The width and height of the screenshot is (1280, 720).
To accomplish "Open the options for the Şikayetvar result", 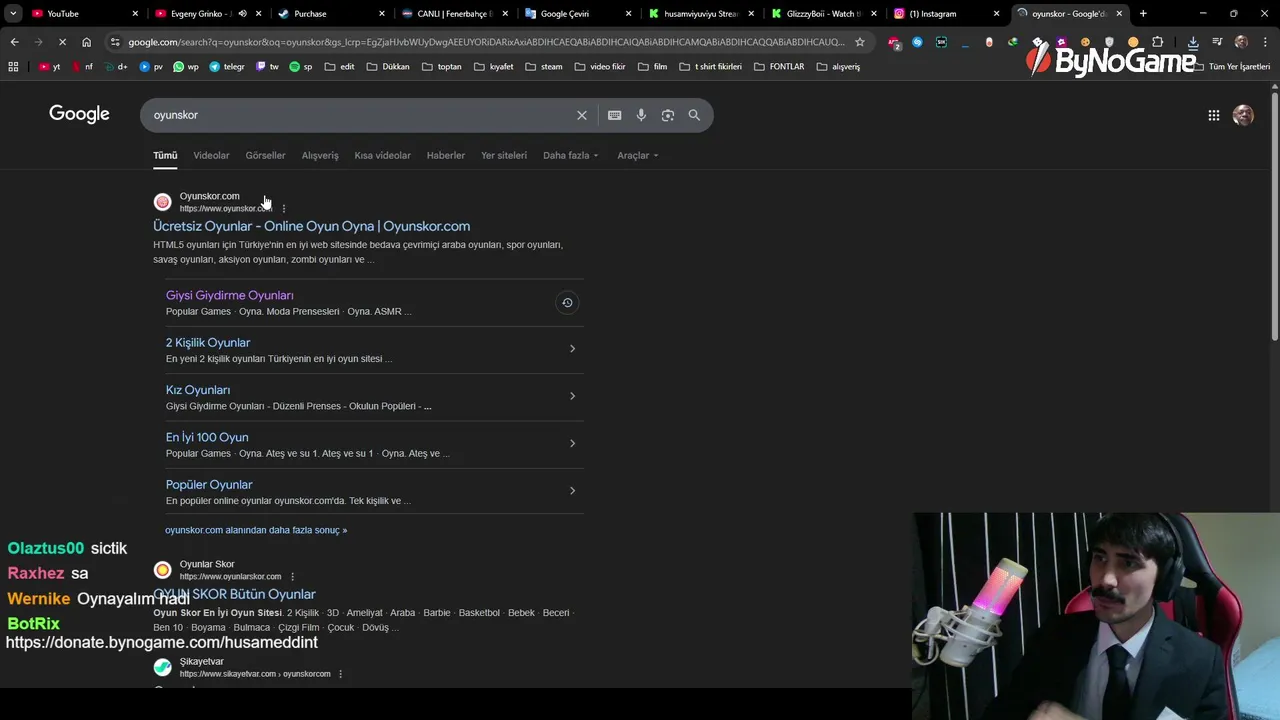I will [340, 674].
